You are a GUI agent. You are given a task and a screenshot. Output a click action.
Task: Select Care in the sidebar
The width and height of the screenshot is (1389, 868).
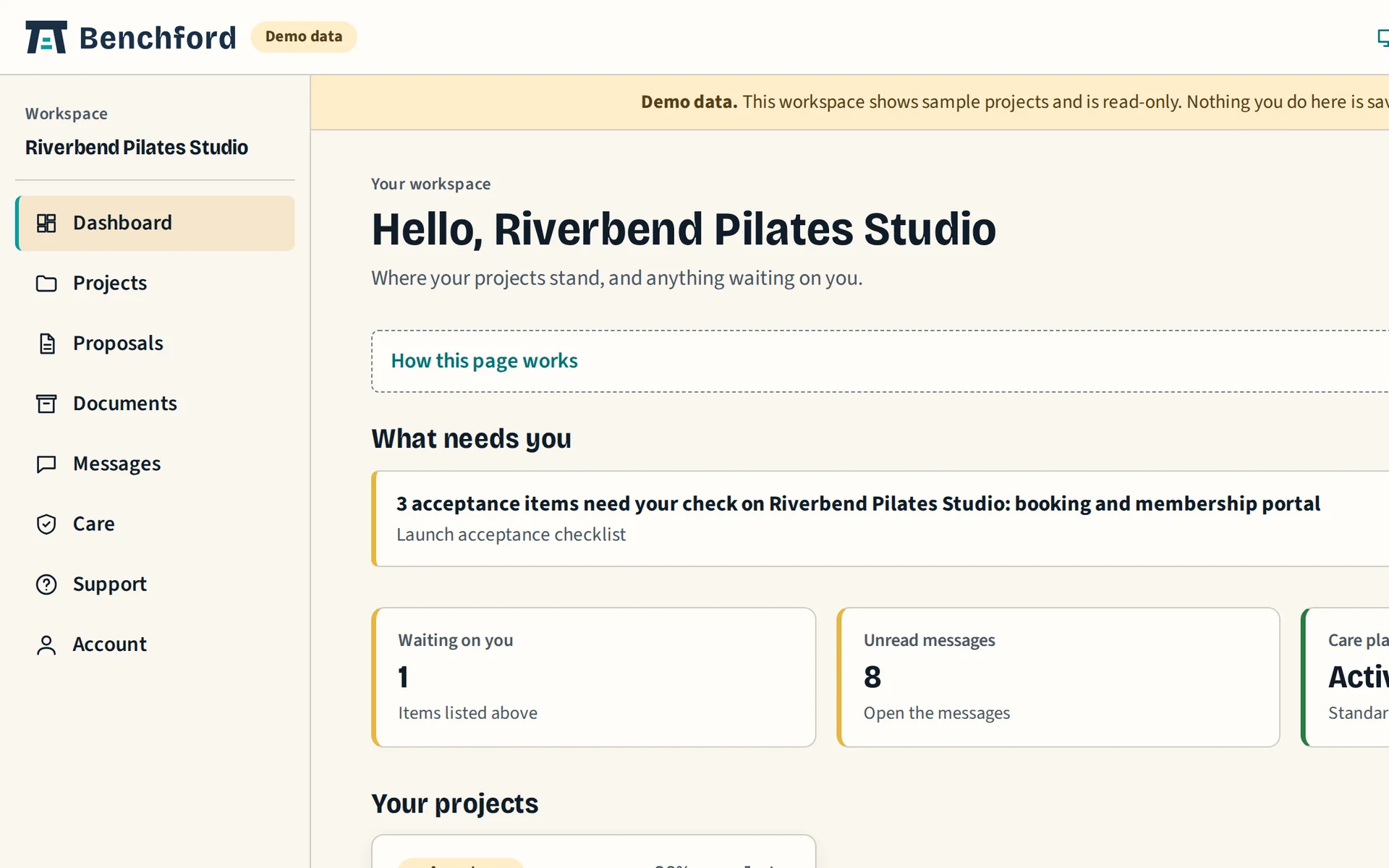155,524
